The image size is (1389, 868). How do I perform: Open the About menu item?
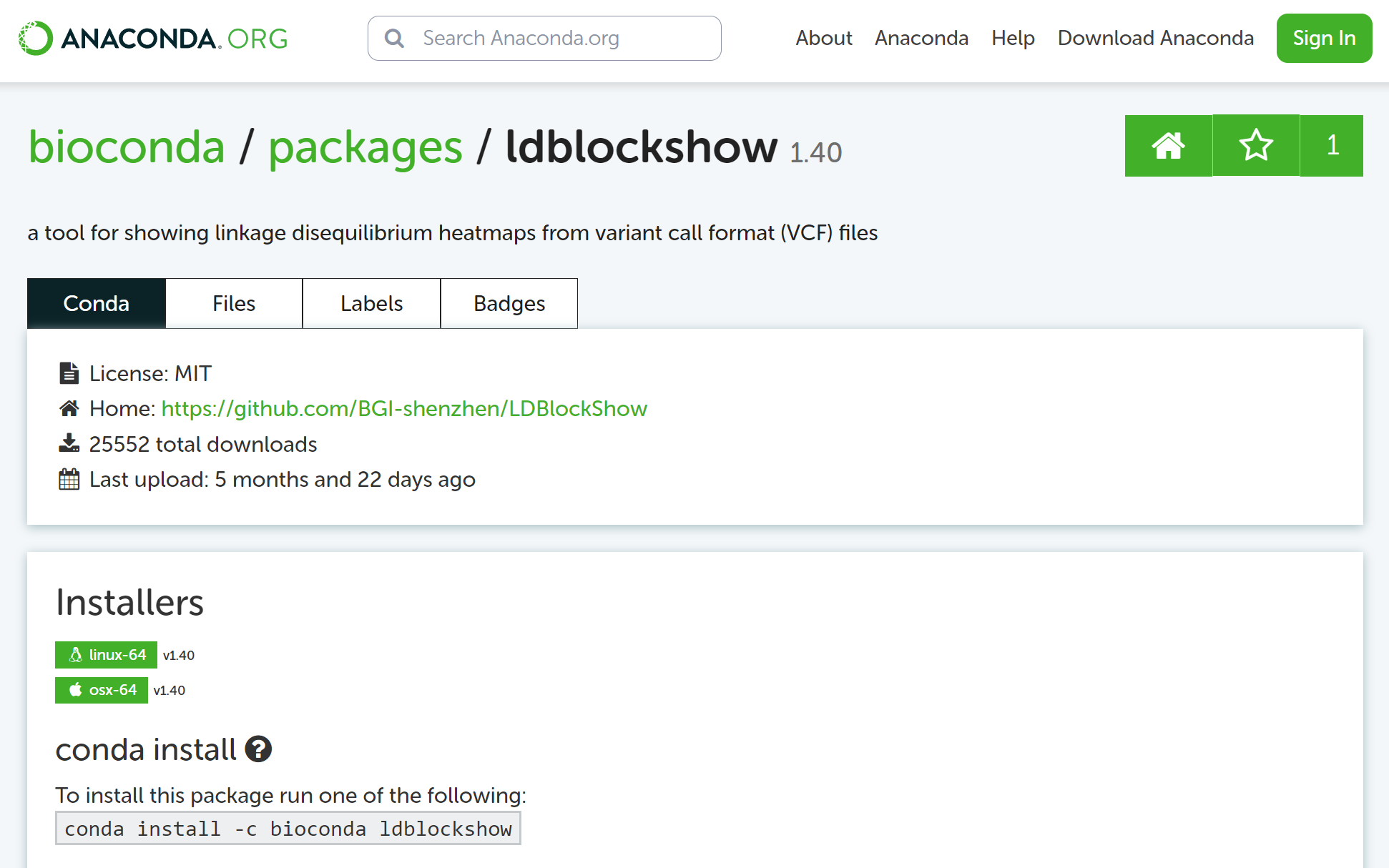(x=824, y=39)
